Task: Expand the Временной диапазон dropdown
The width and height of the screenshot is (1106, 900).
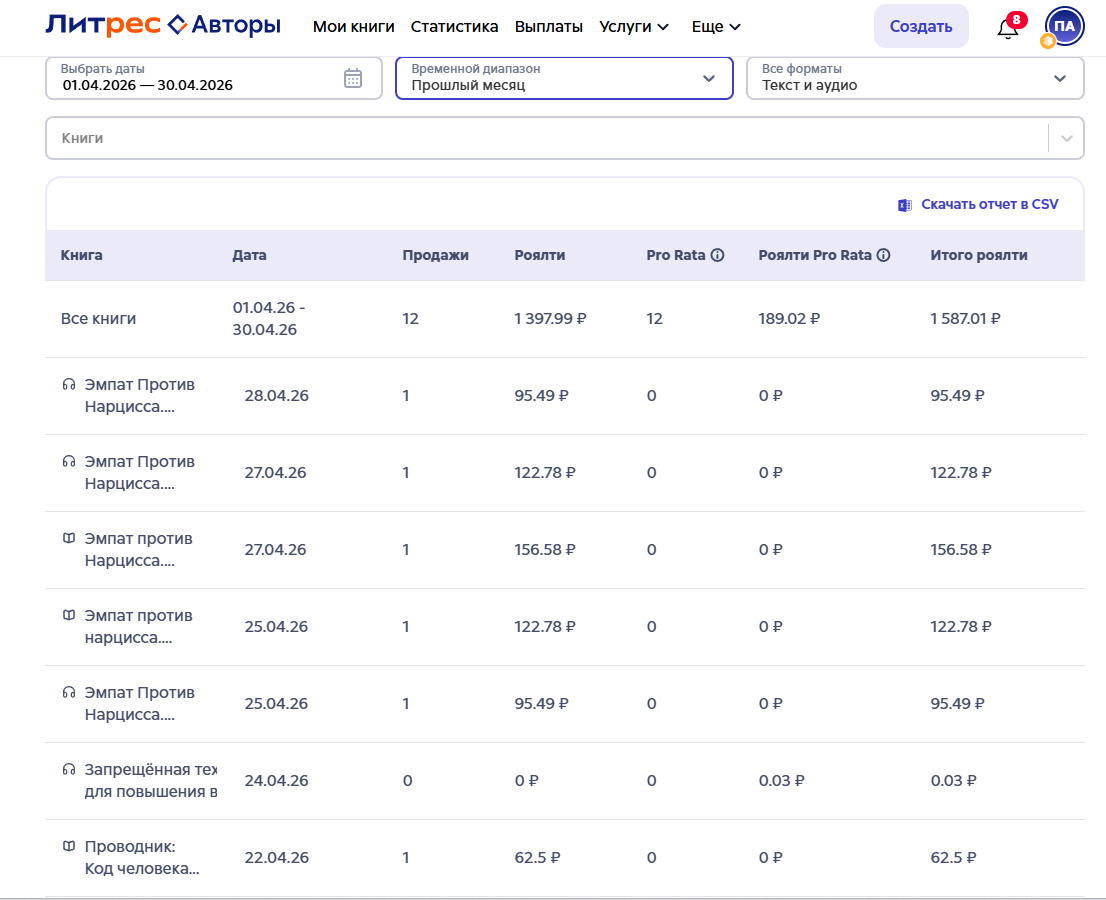Action: 564,78
